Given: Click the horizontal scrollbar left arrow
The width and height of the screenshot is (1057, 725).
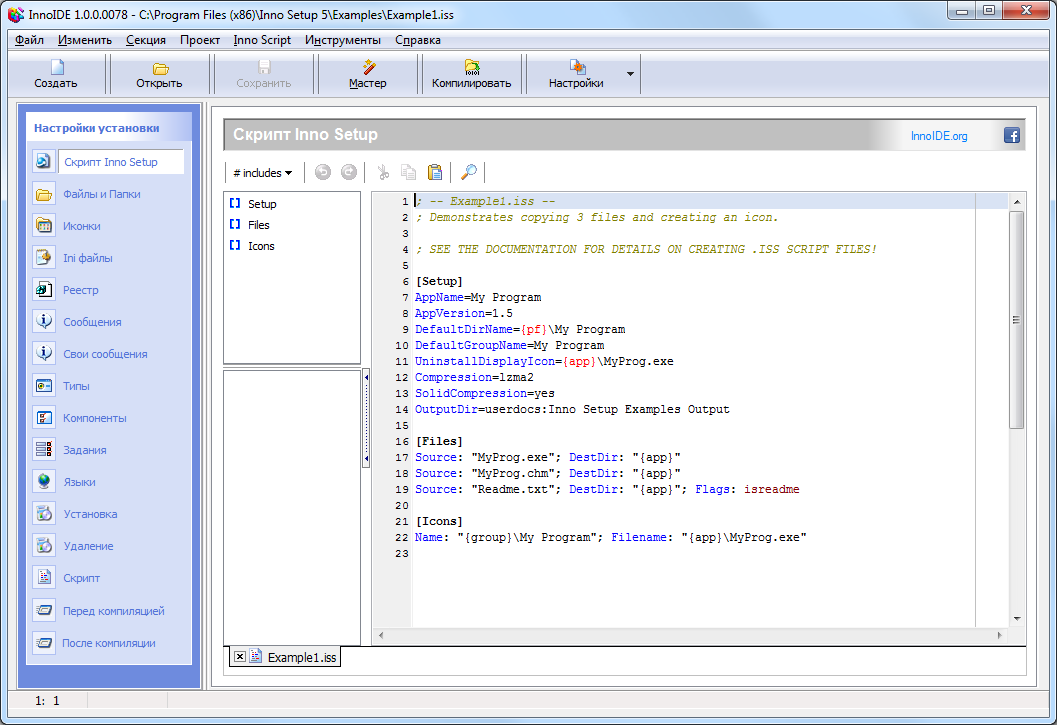Looking at the screenshot, I should pos(381,635).
